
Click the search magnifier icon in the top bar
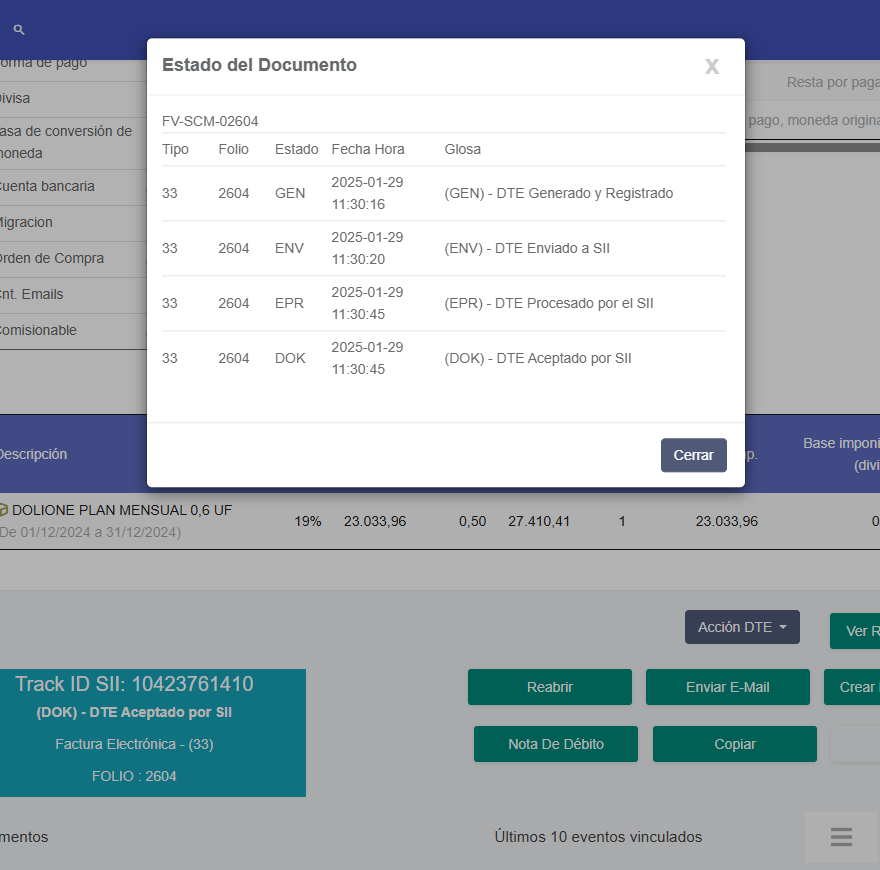point(18,30)
